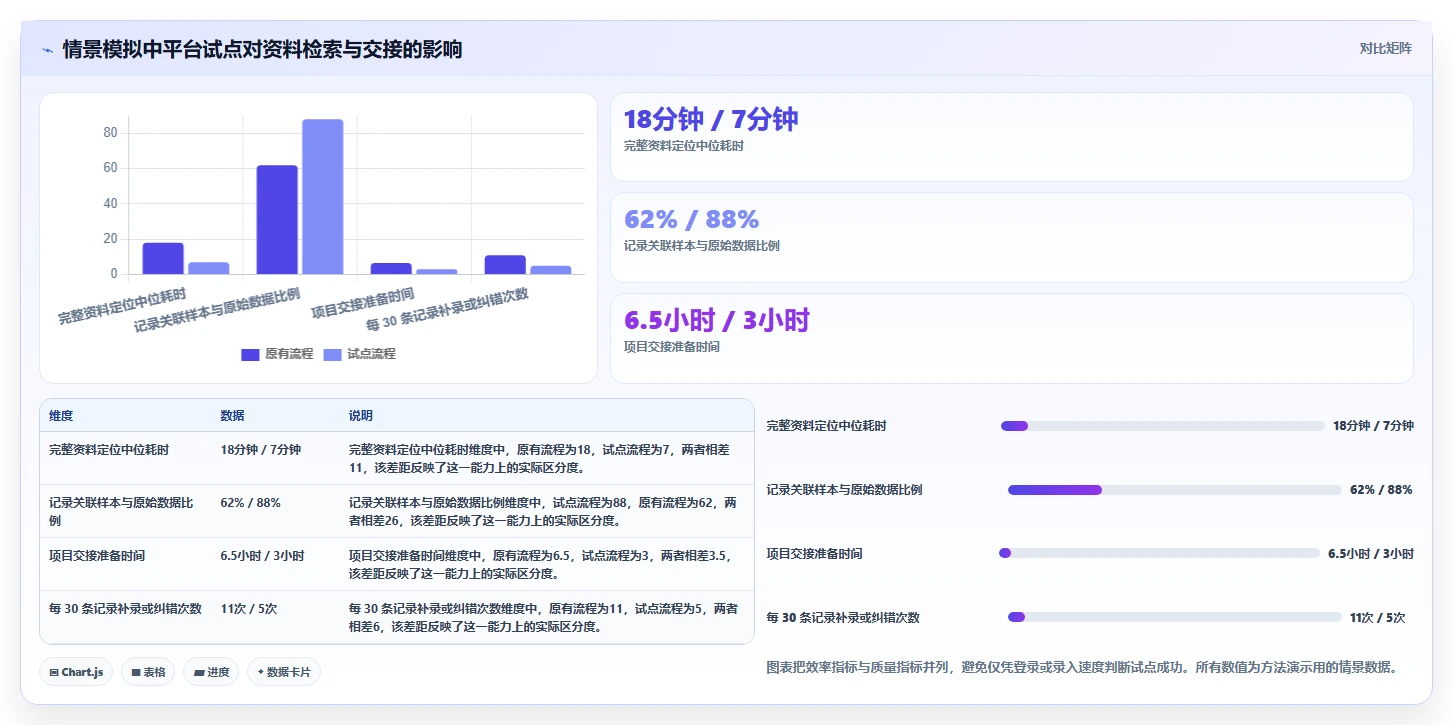The width and height of the screenshot is (1453, 725).
Task: Click the 说明 table column header
Action: click(x=361, y=416)
